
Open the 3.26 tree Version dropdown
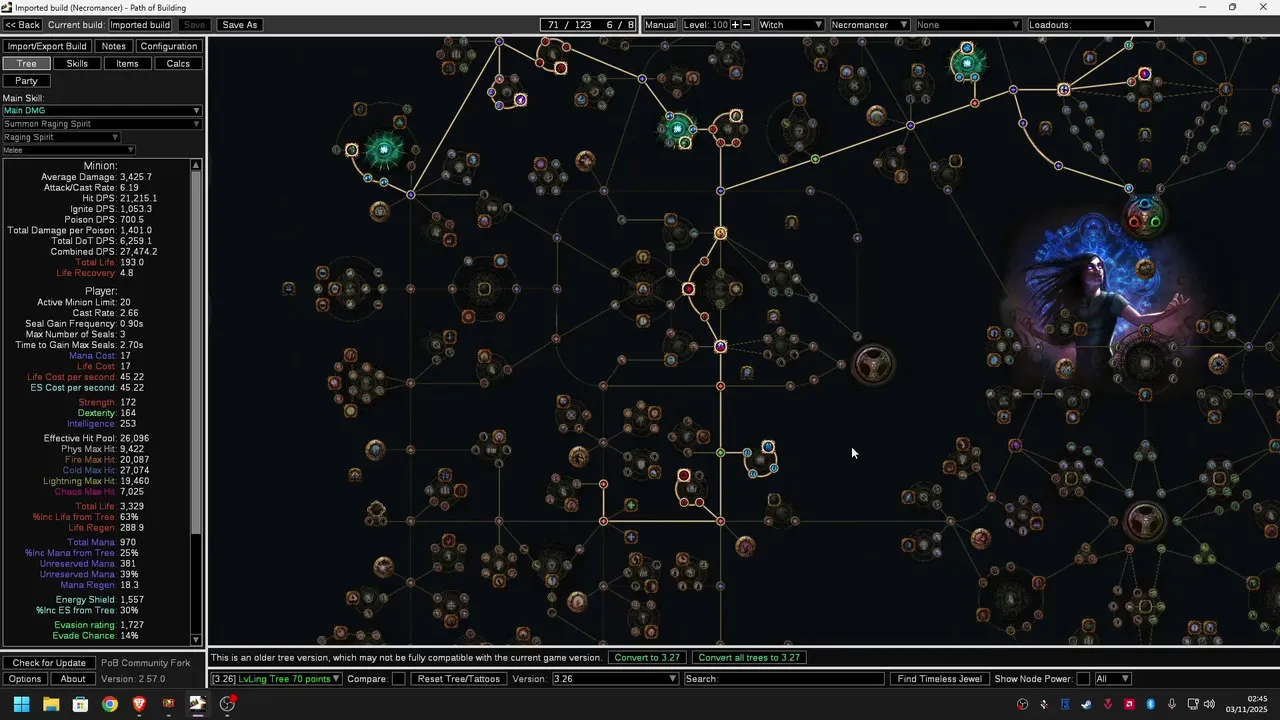pyautogui.click(x=615, y=679)
